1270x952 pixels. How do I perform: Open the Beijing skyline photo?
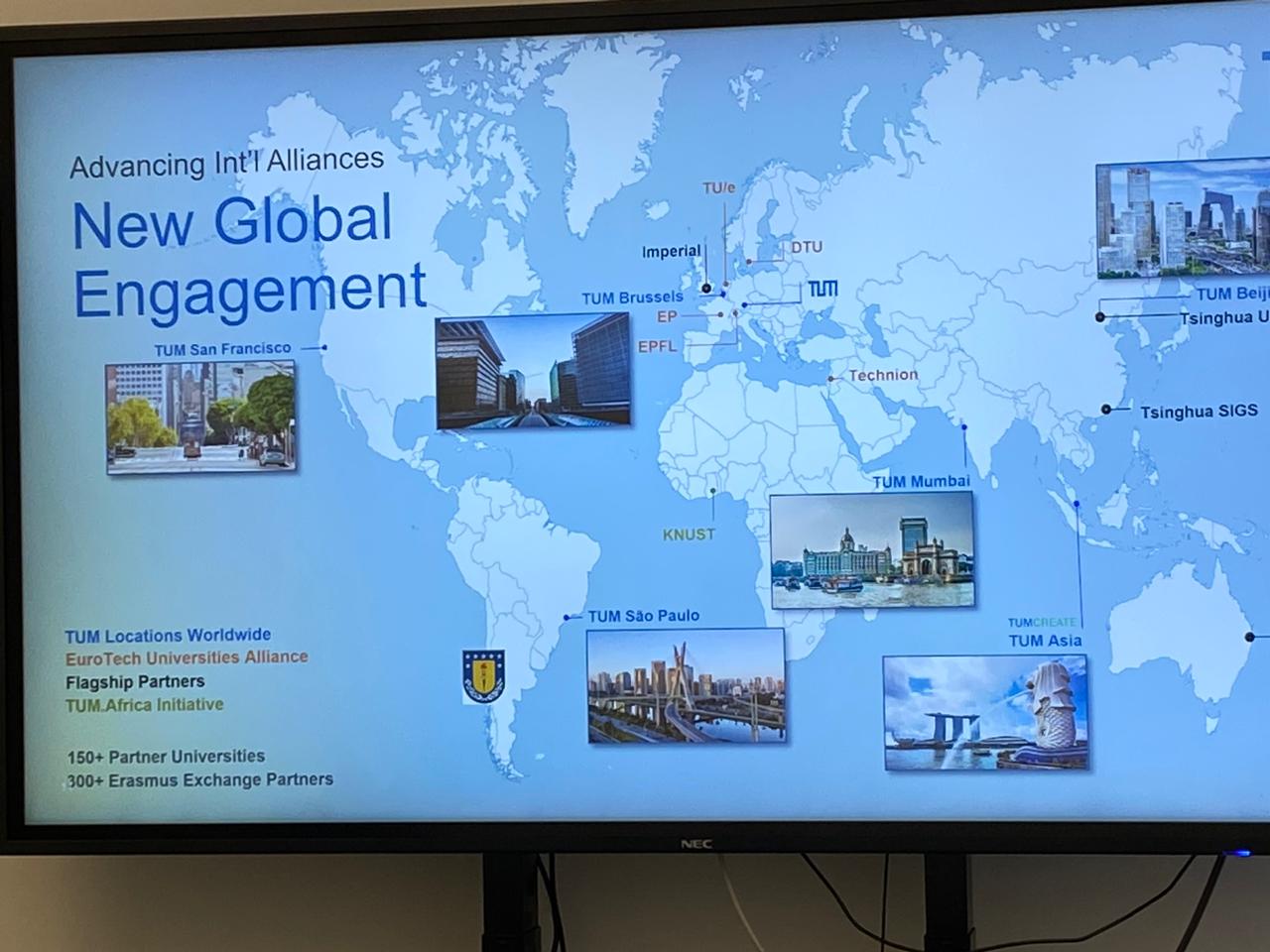(x=1182, y=220)
